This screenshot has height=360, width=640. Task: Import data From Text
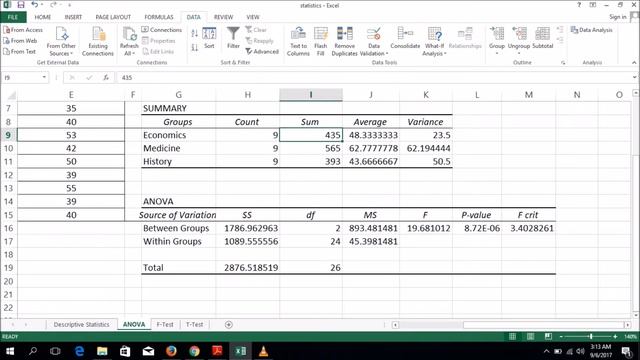[20, 52]
